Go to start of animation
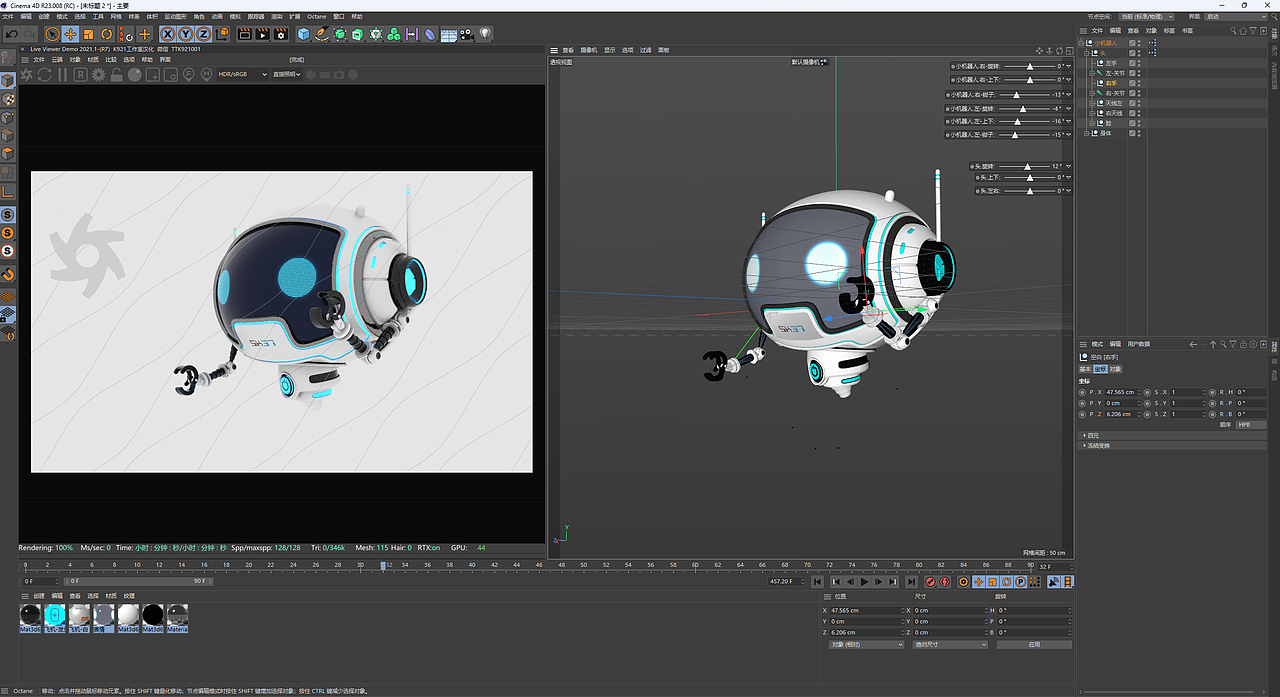The width and height of the screenshot is (1280, 697). click(817, 582)
